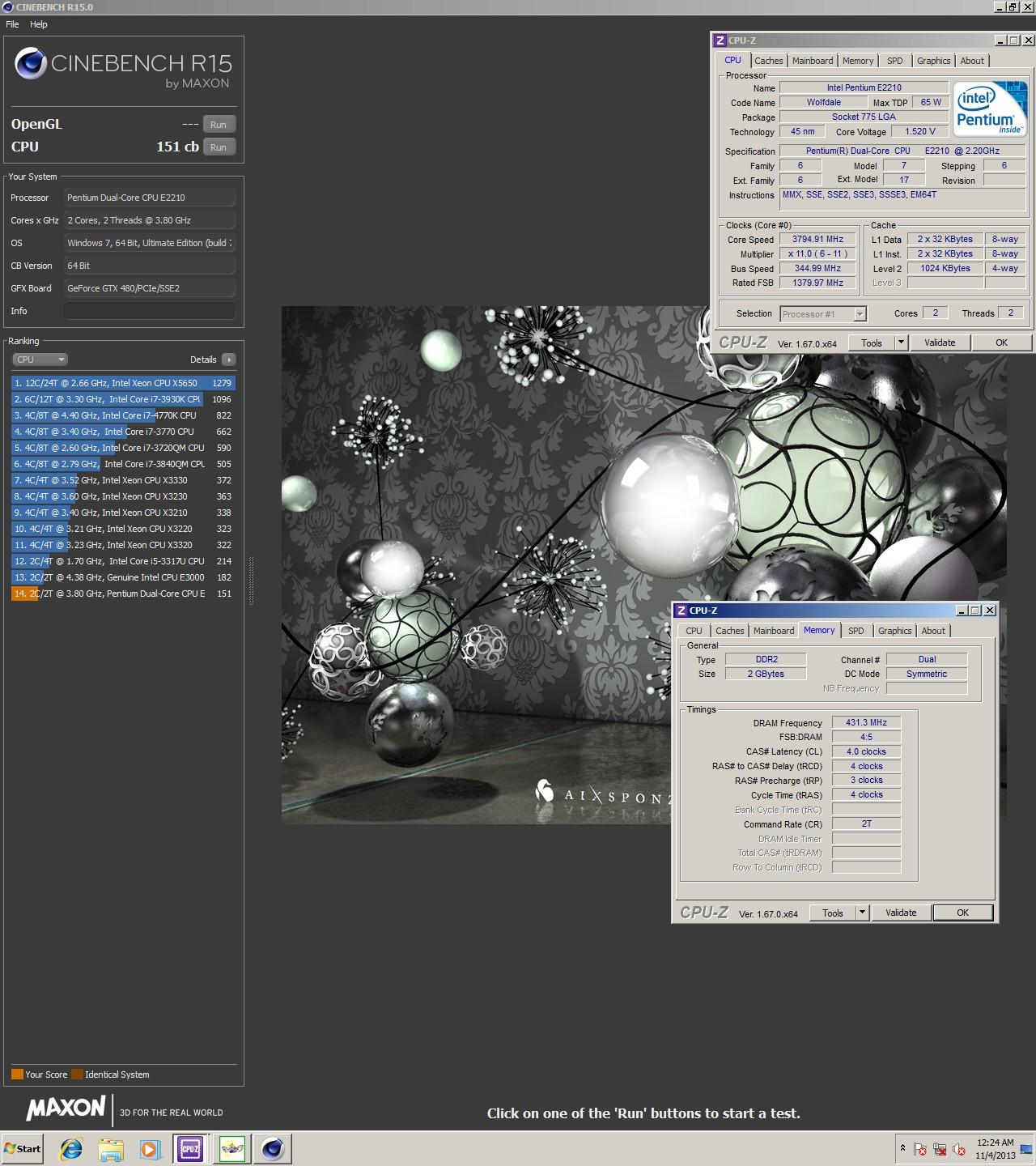This screenshot has width=1036, height=1166.
Task: Open Graphics tab in lower CPU-Z window
Action: (894, 631)
